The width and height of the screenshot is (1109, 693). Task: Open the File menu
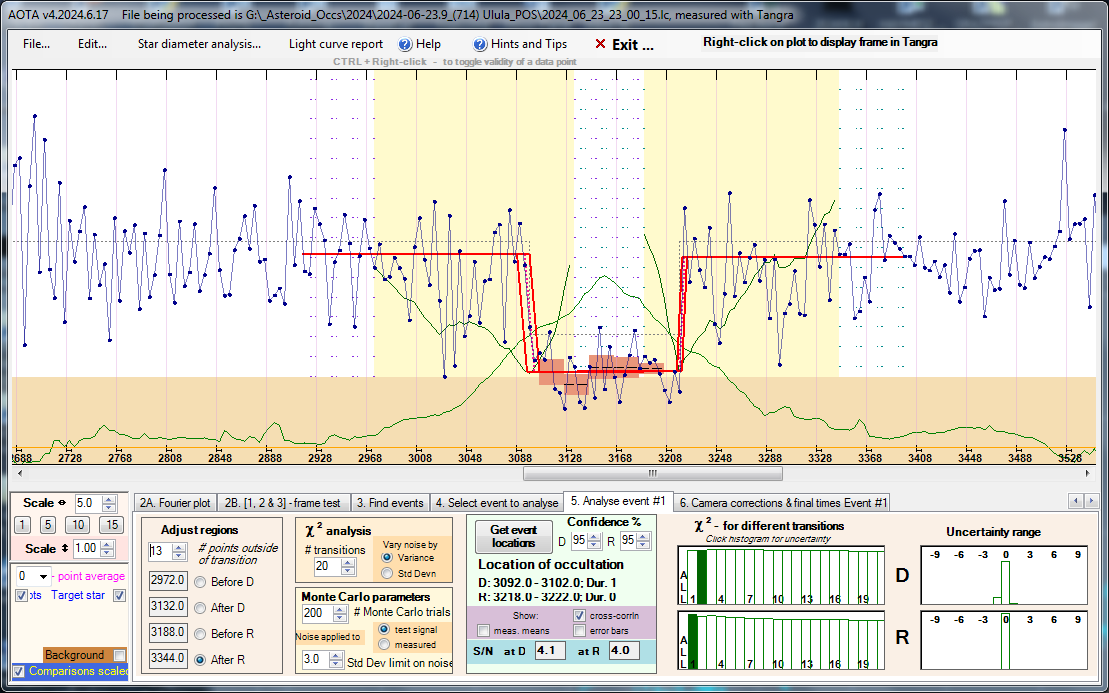coord(36,44)
